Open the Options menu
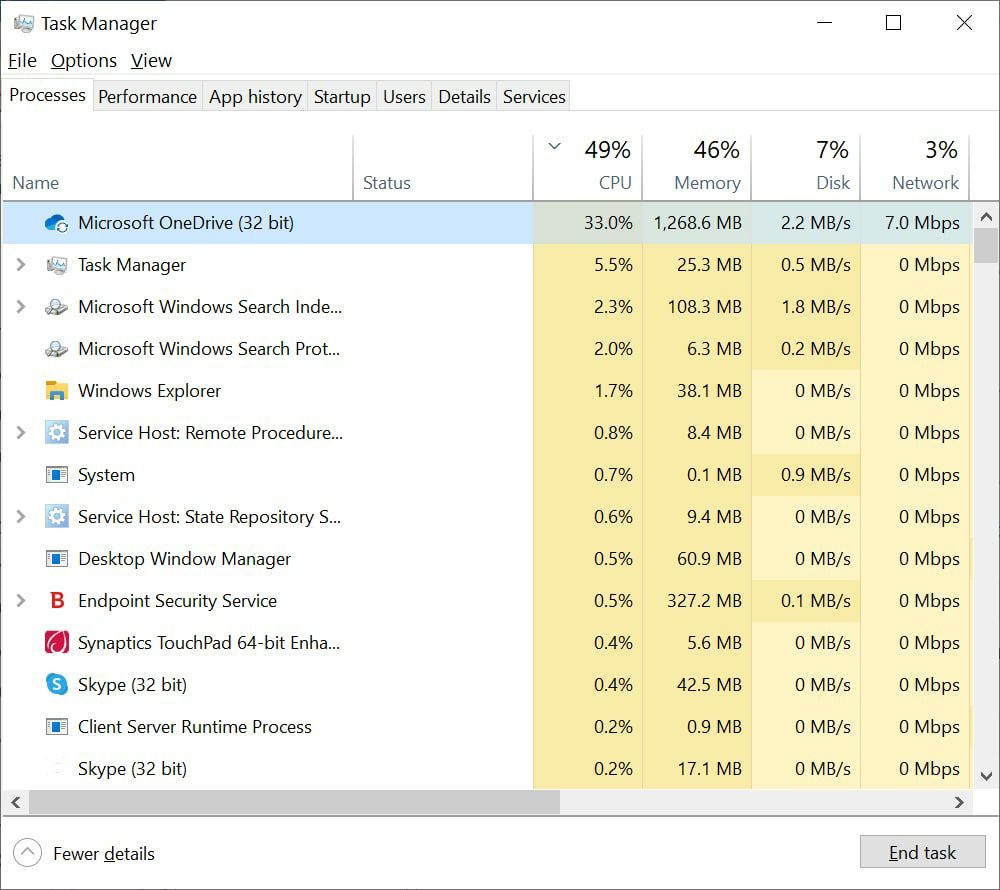The width and height of the screenshot is (1000, 890). click(84, 61)
